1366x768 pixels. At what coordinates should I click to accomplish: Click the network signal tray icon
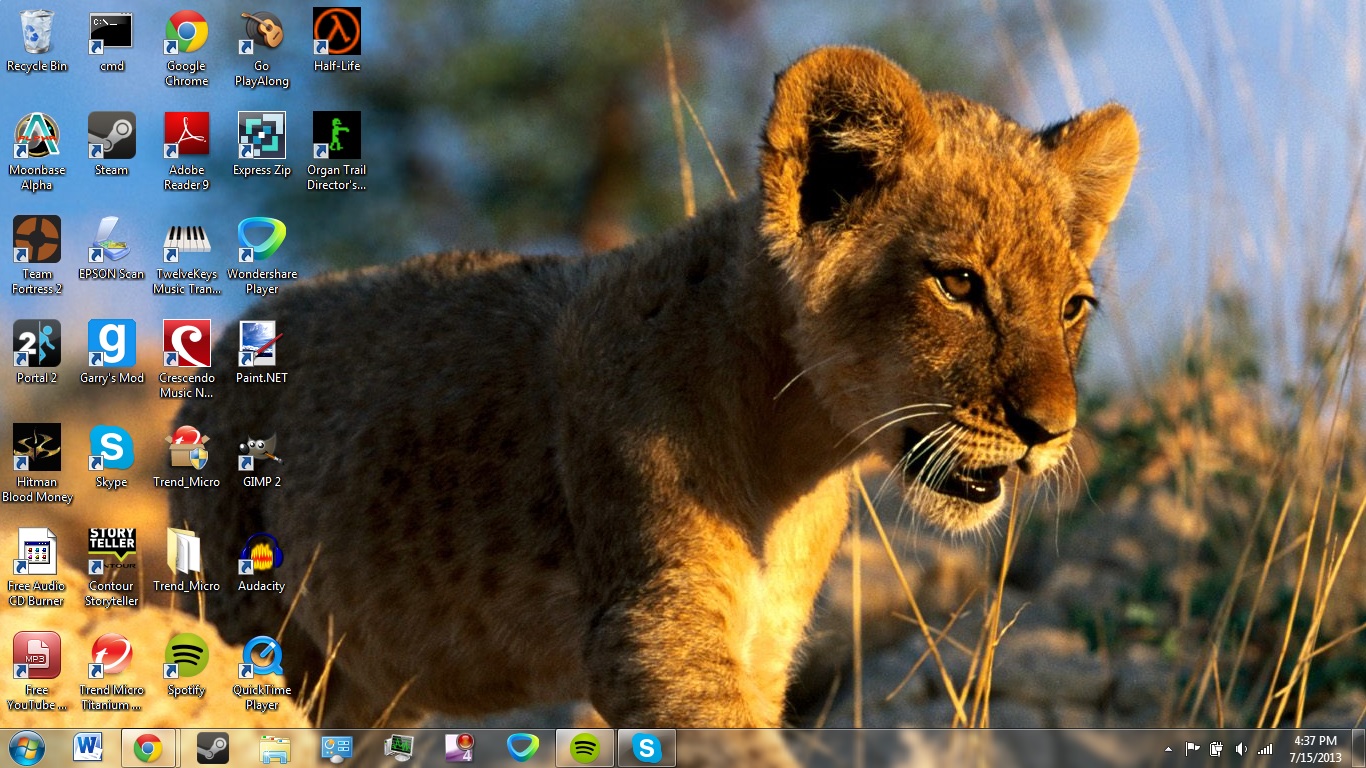point(1265,749)
